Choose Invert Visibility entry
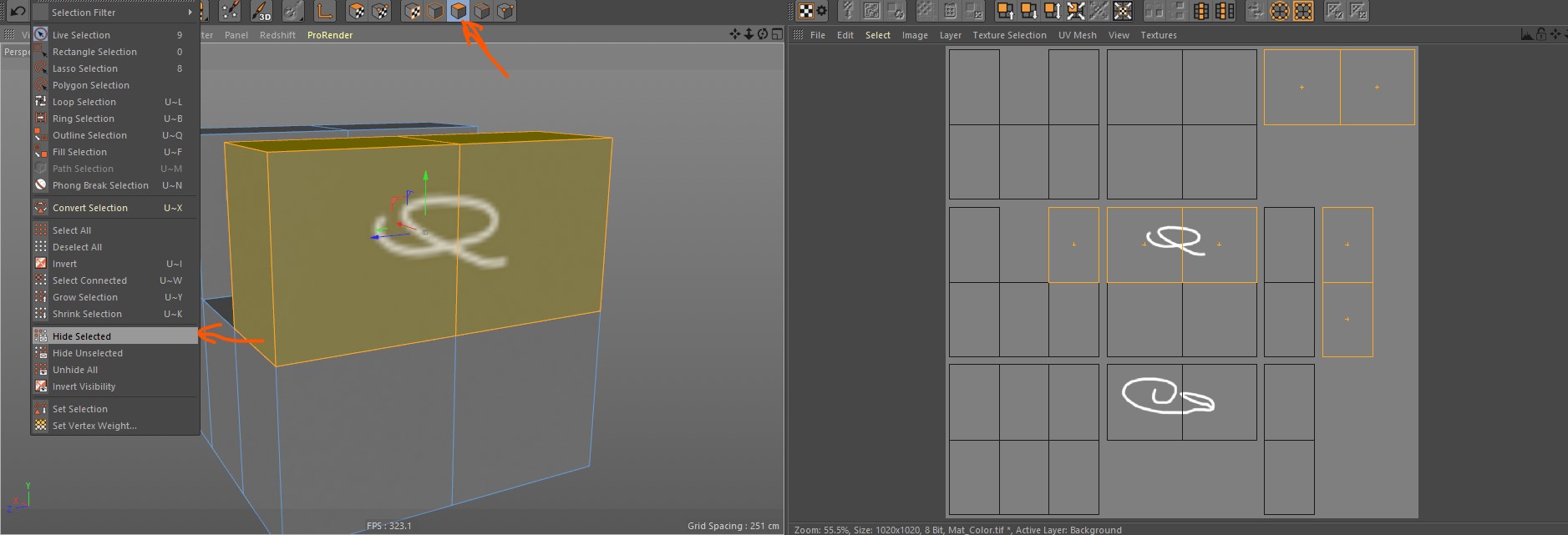 tap(115, 386)
